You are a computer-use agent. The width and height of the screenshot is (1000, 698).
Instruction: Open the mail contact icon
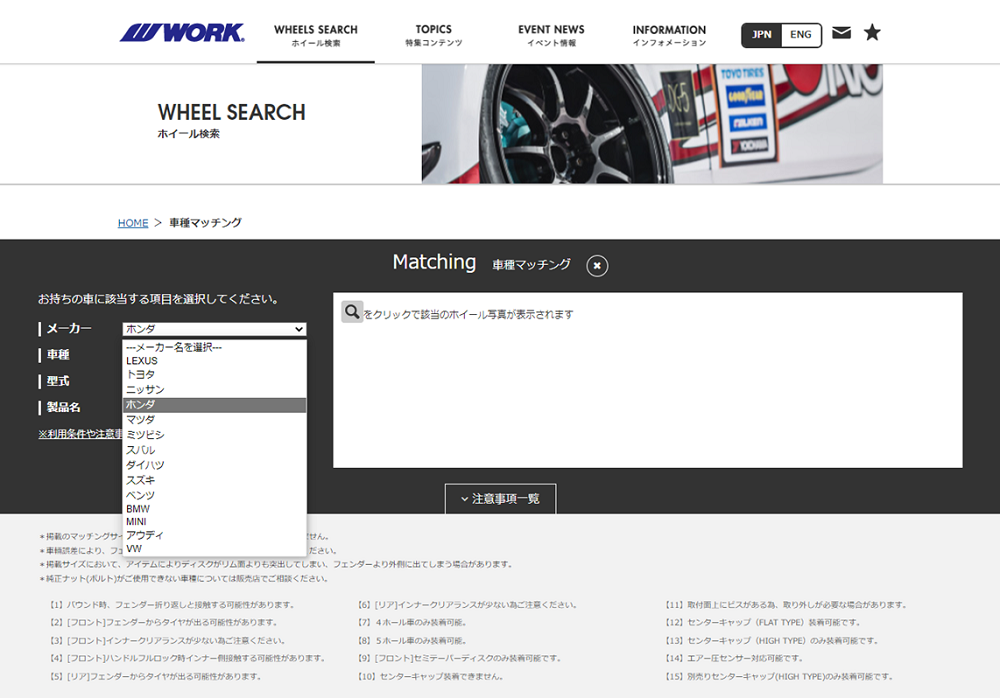[x=841, y=32]
